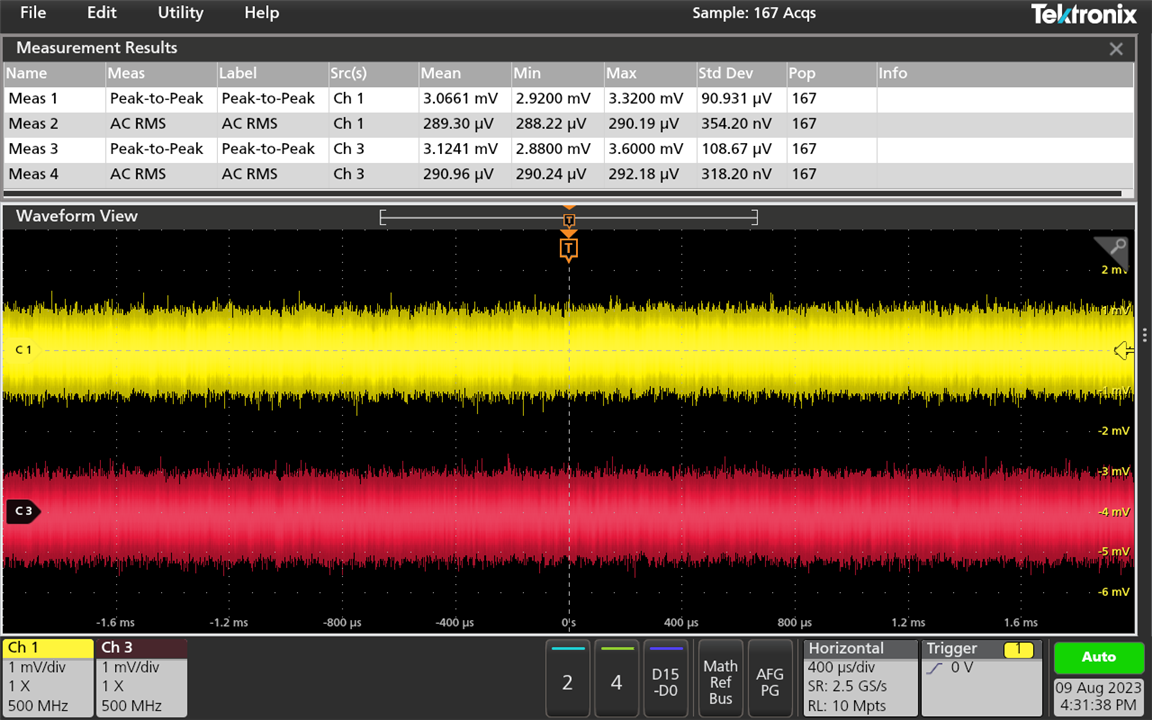Click the Tektronix logo
The image size is (1152, 720).
pos(1083,14)
